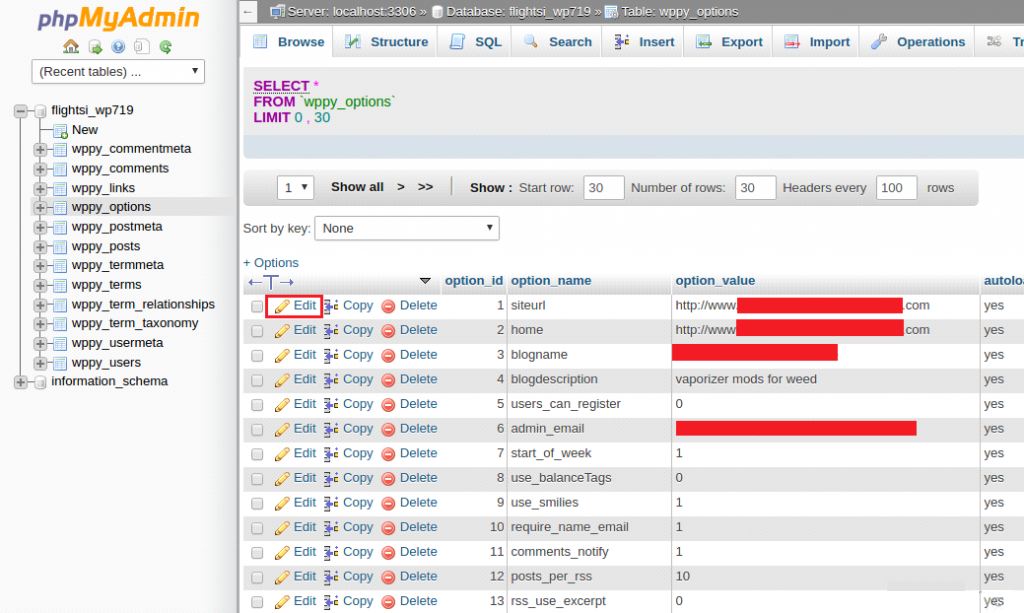Viewport: 1024px width, 613px height.
Task: Switch to the Structure tab
Action: [386, 42]
